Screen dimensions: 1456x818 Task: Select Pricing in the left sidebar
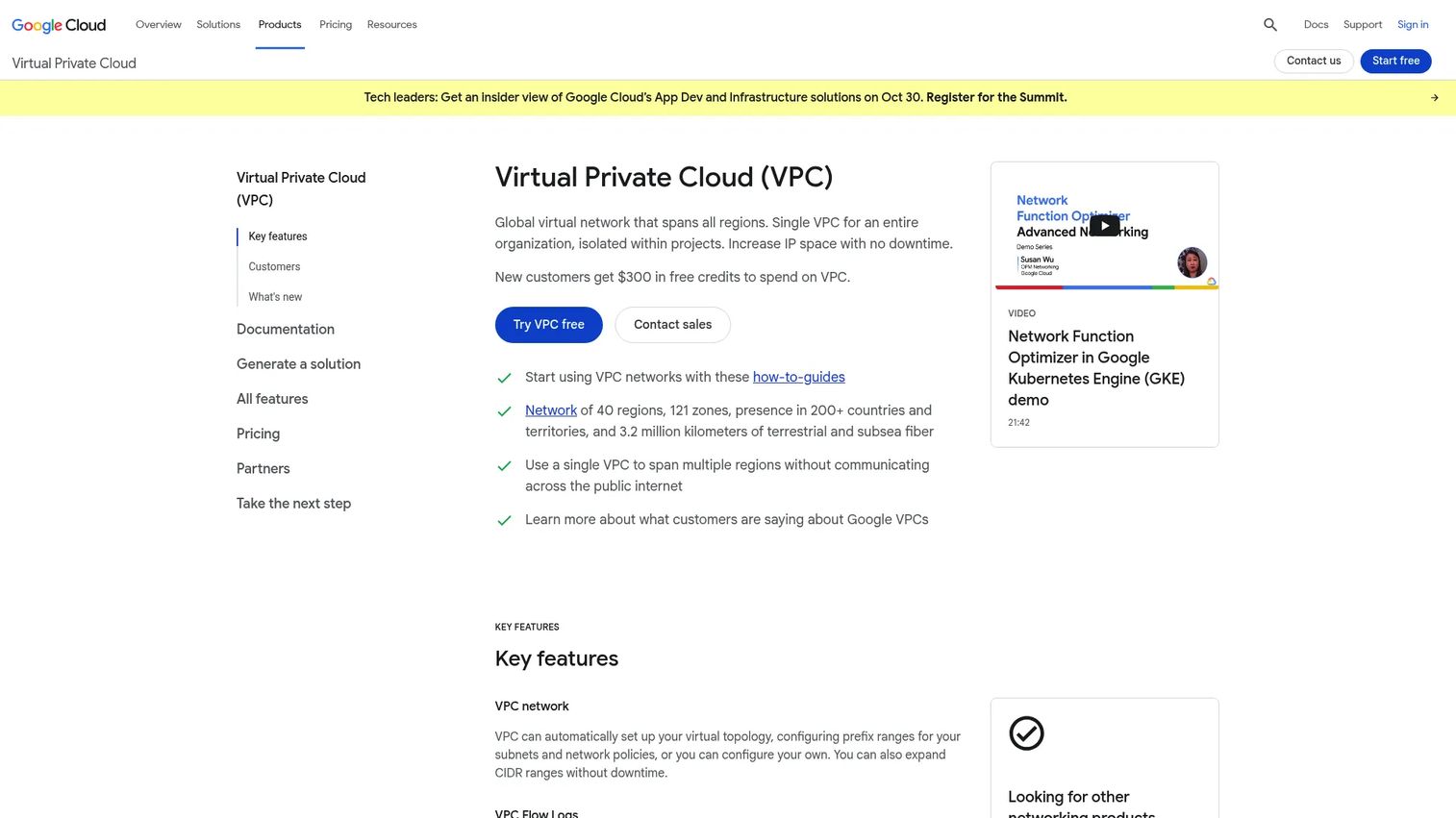click(x=258, y=434)
